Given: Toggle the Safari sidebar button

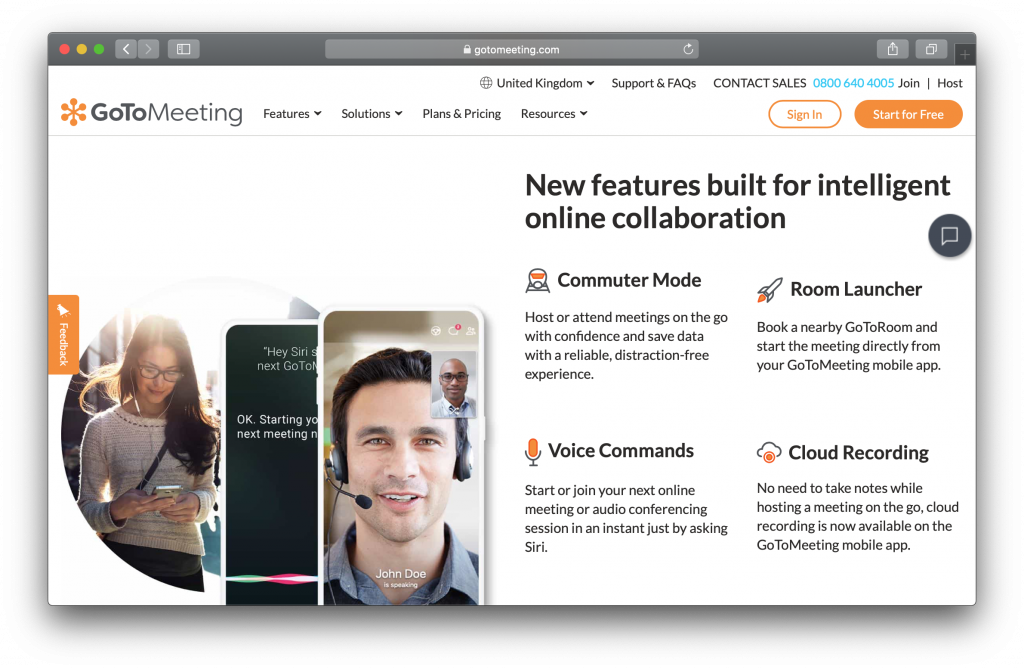Looking at the screenshot, I should (x=184, y=49).
